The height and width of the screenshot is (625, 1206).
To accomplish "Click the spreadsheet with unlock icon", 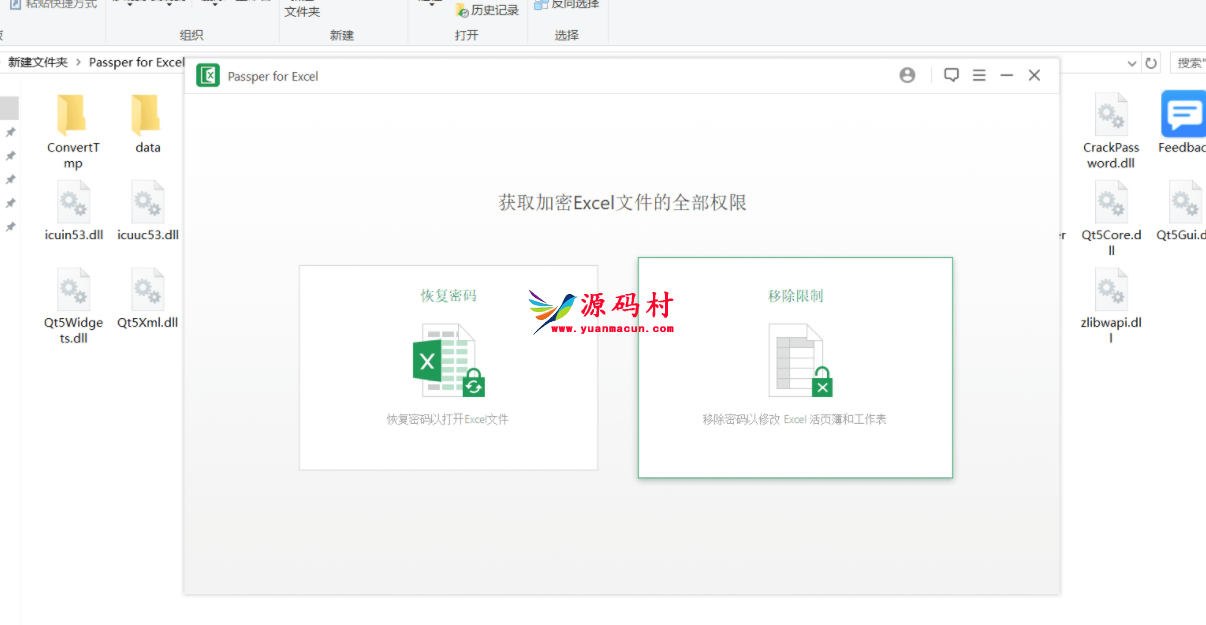I will (799, 360).
